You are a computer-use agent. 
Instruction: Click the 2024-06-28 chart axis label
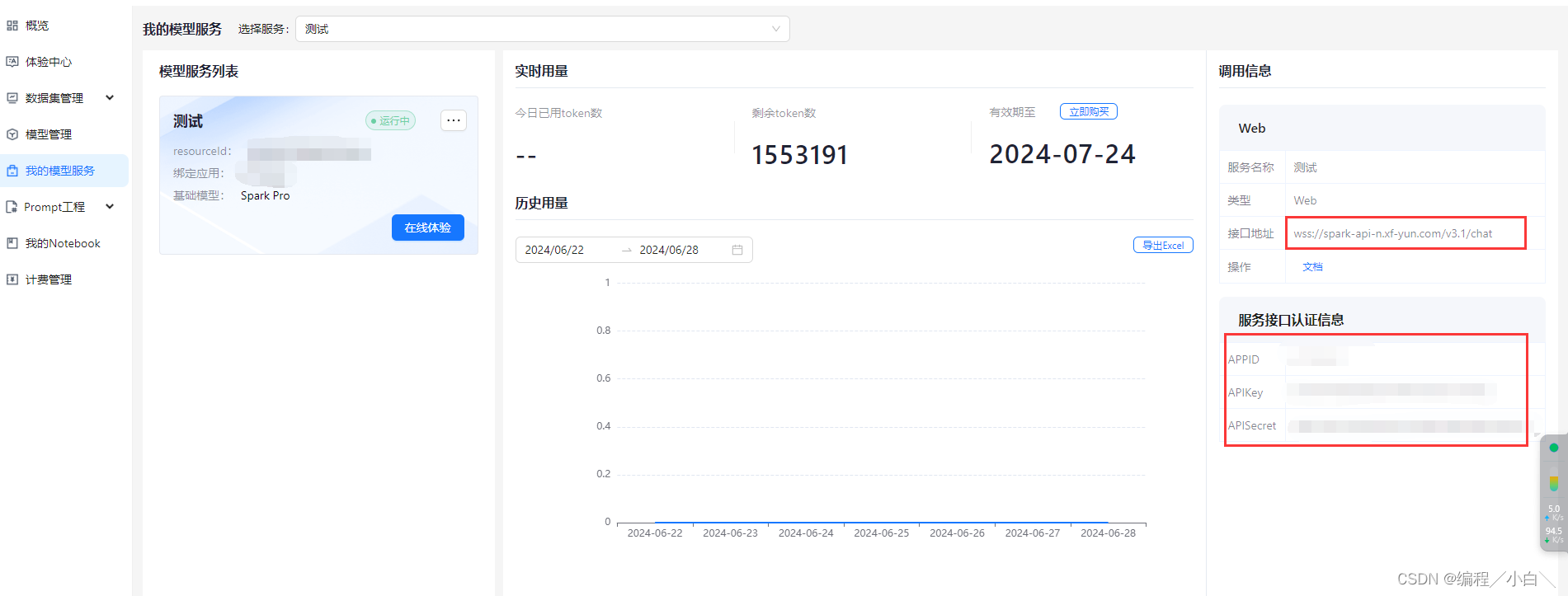[1108, 533]
